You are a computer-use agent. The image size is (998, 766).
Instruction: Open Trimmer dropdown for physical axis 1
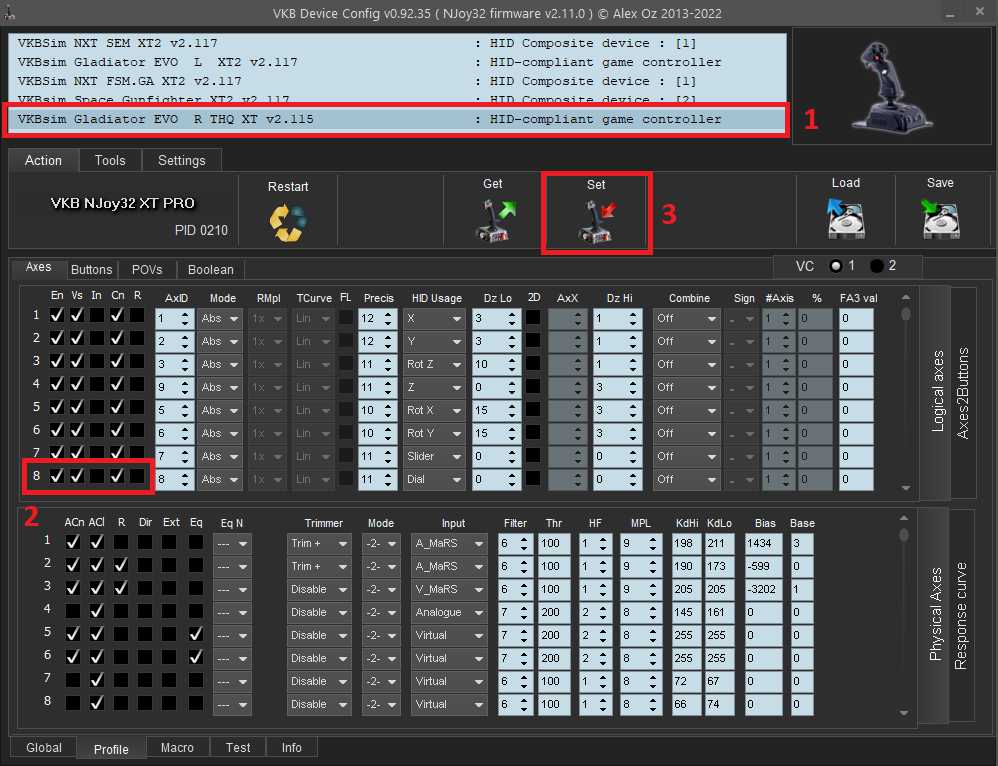tap(319, 543)
